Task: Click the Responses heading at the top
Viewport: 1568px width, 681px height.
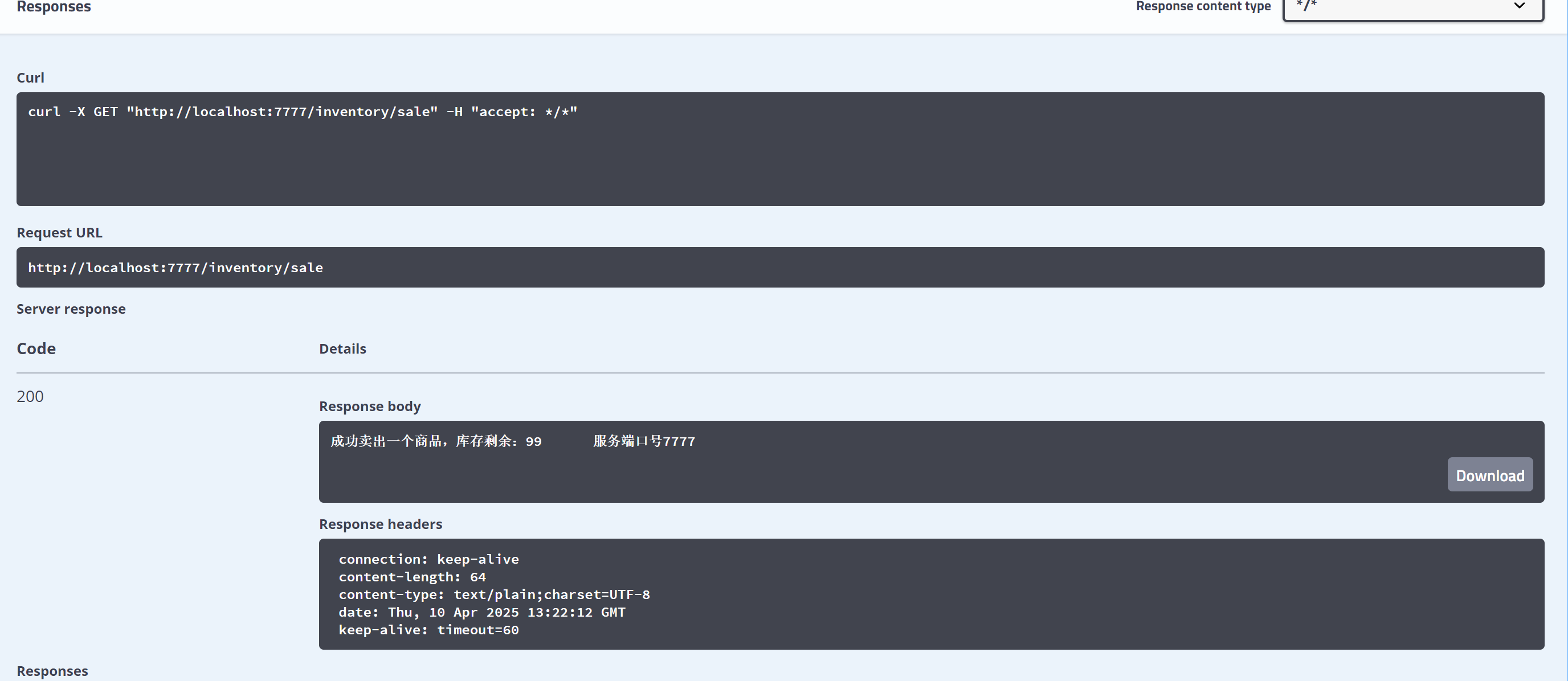Action: coord(54,7)
